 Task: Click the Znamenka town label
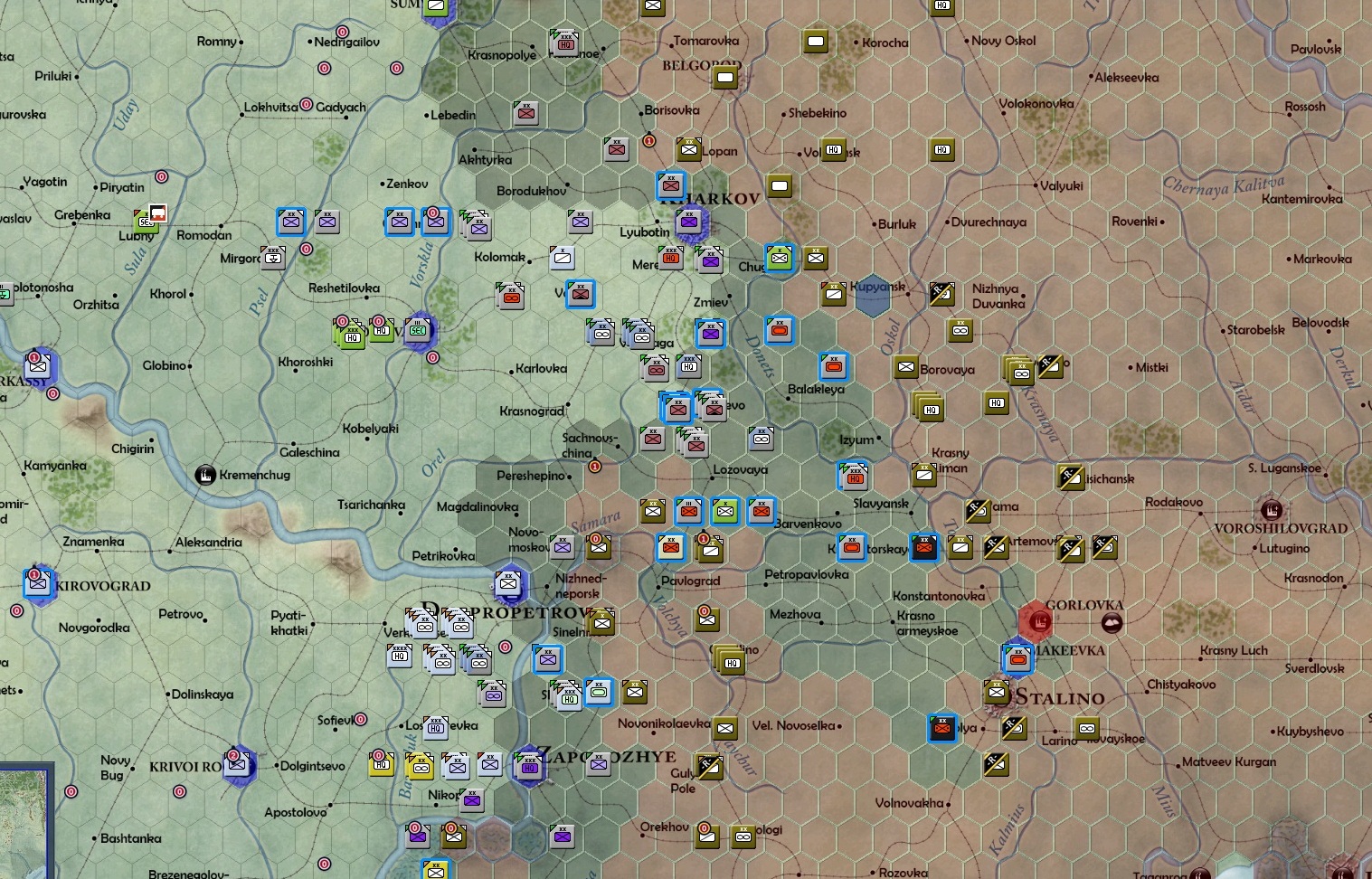pos(93,542)
